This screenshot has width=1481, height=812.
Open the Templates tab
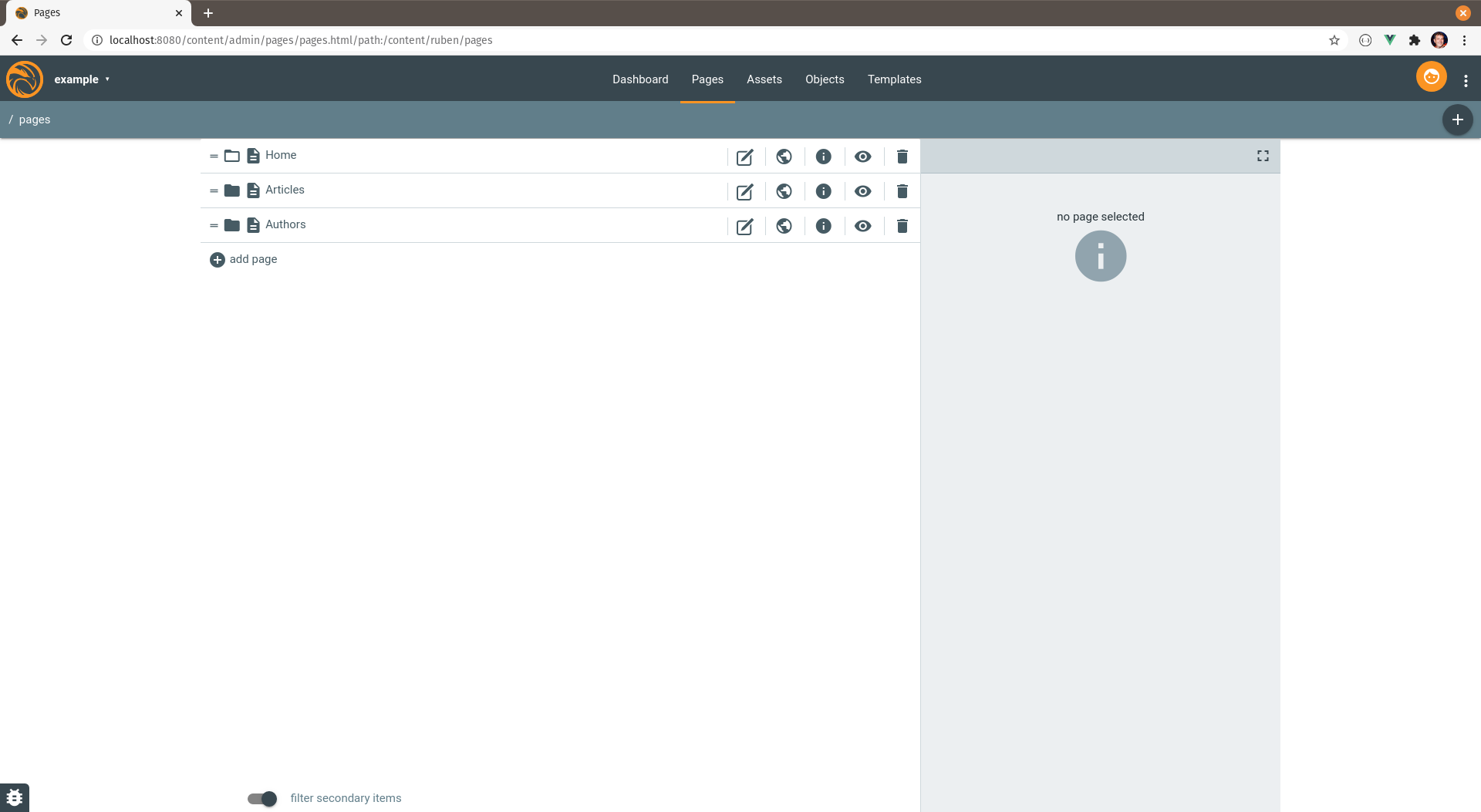[x=894, y=79]
